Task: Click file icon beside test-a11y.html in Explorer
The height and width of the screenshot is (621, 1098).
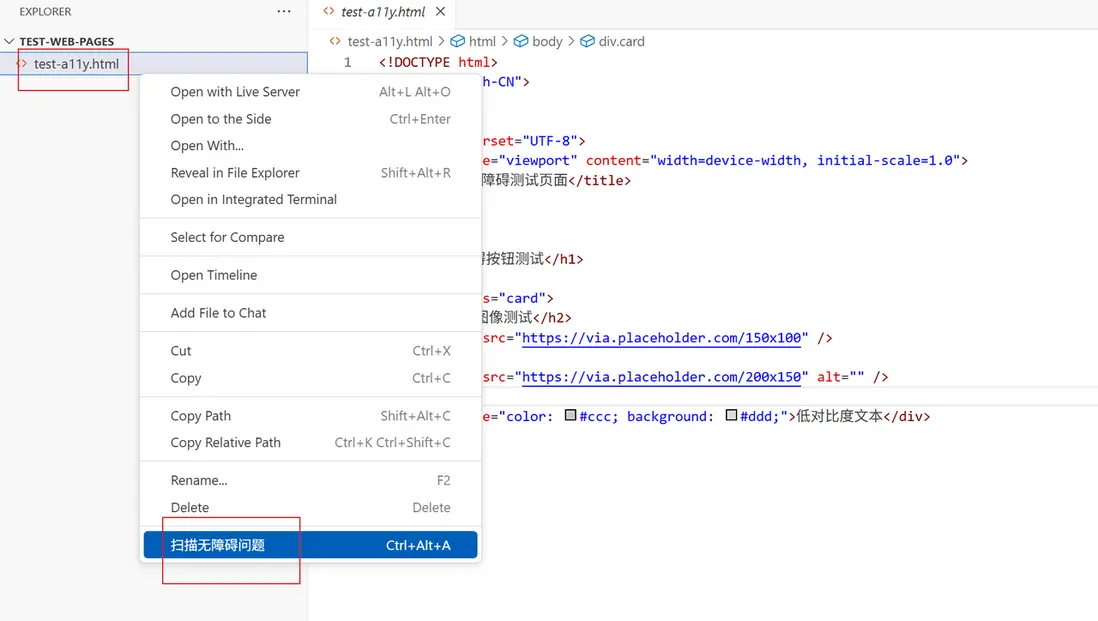Action: pyautogui.click(x=22, y=64)
